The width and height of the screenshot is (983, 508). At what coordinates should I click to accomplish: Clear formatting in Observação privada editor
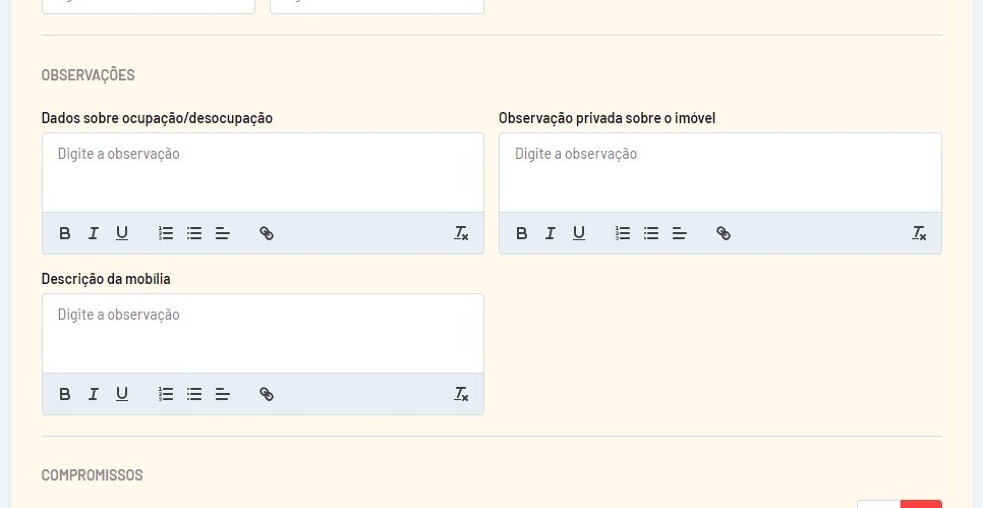point(919,233)
